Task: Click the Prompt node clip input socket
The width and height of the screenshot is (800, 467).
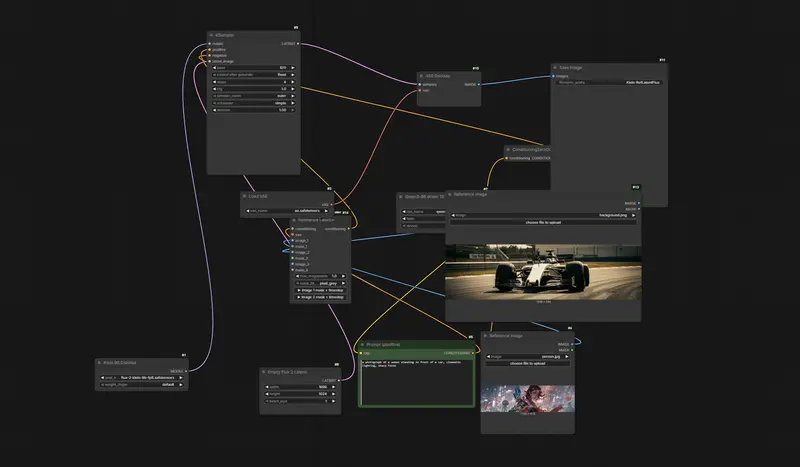Action: coord(361,353)
